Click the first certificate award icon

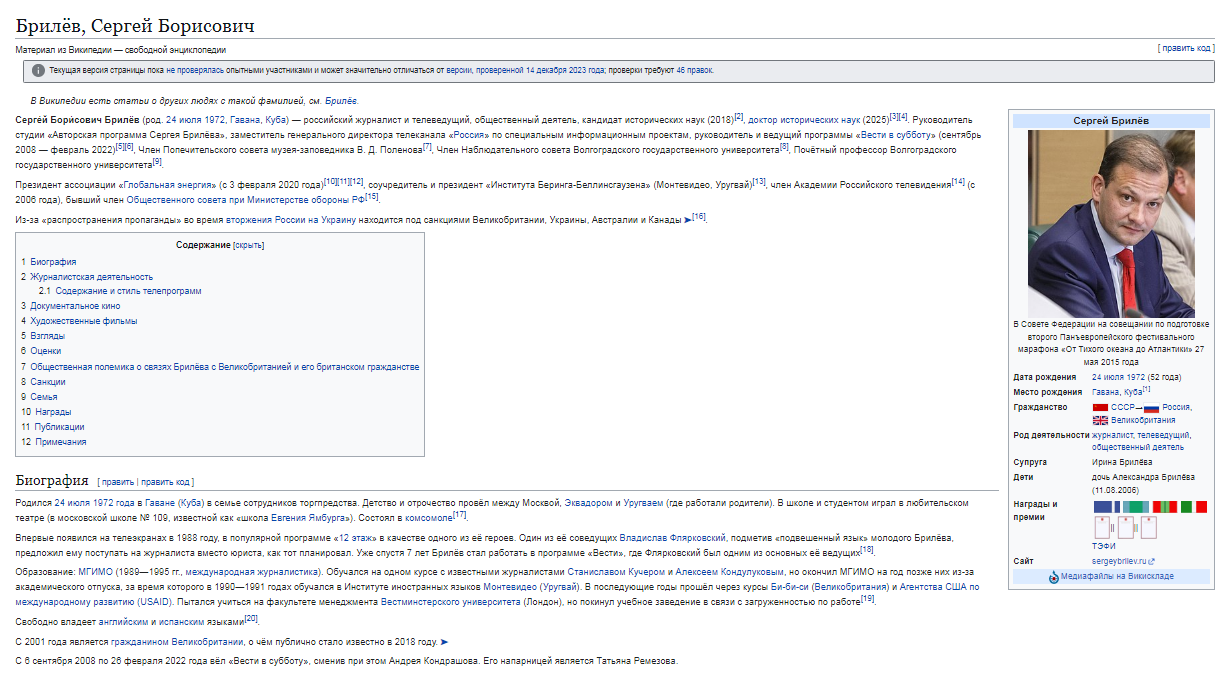(1101, 528)
